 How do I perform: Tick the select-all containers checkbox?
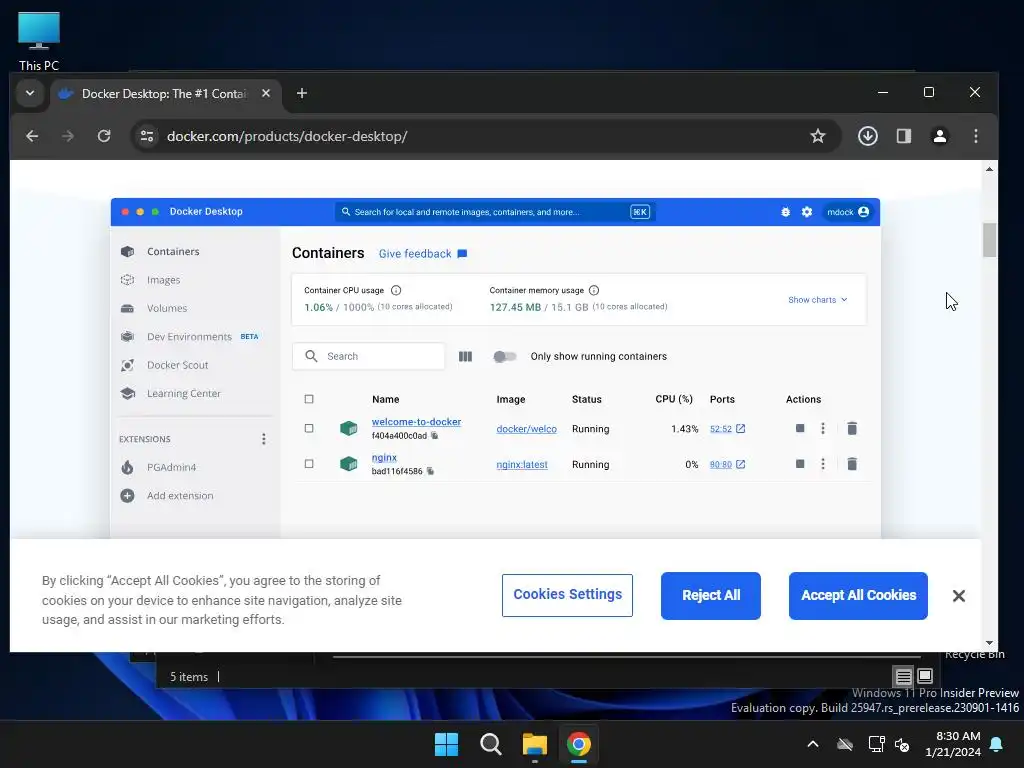tap(309, 399)
